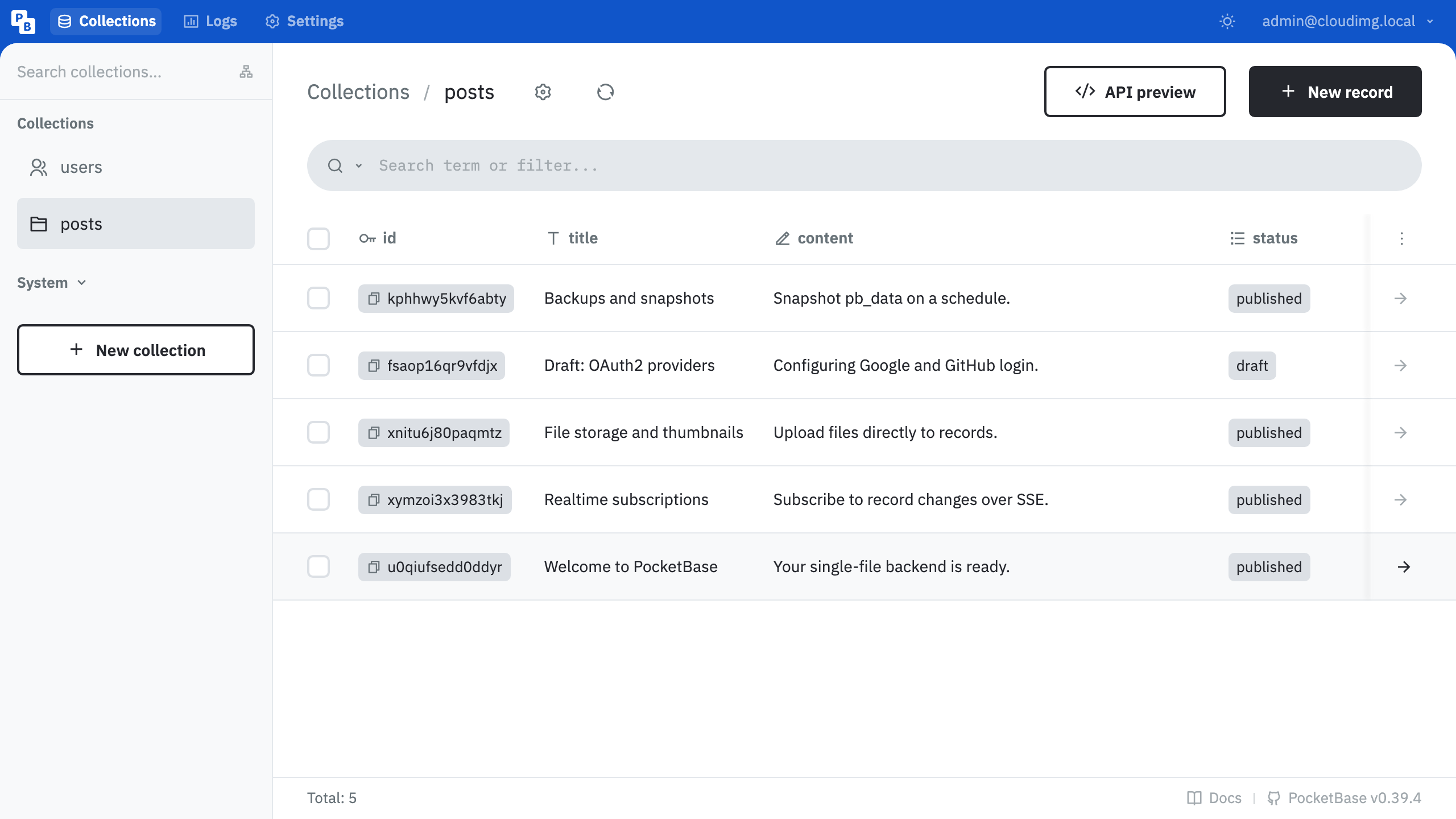Sort records by the id column
The height and width of the screenshot is (819, 1456).
(378, 238)
